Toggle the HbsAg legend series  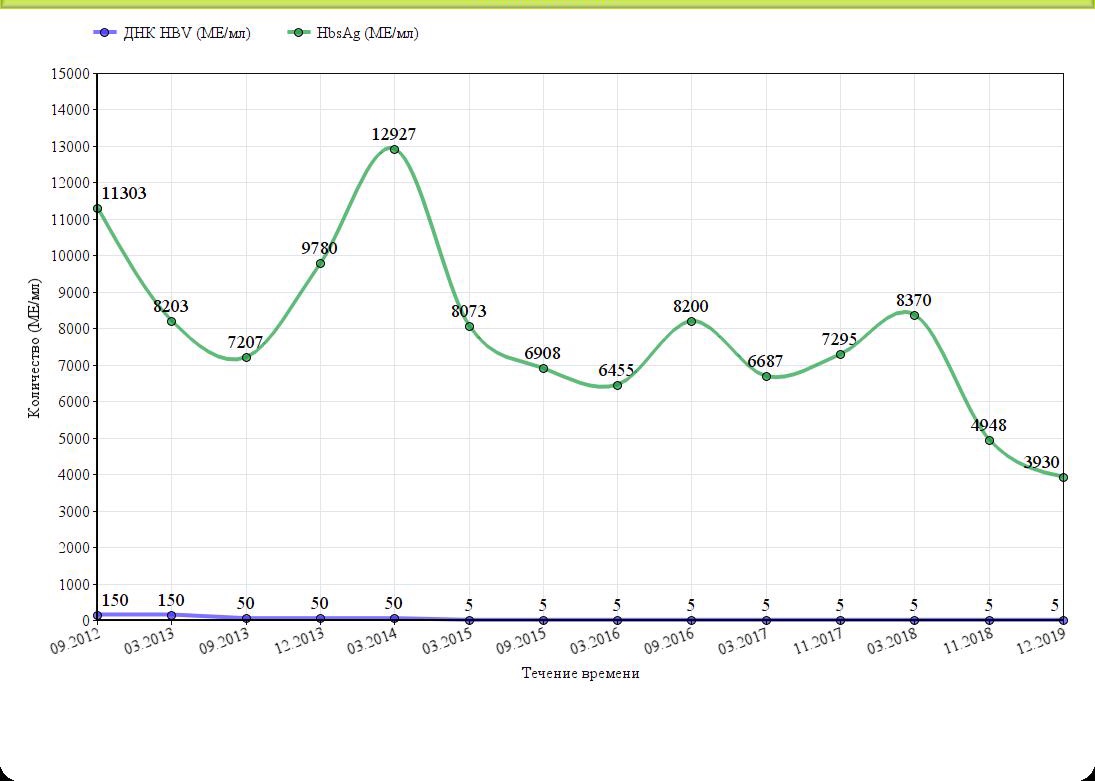354,33
